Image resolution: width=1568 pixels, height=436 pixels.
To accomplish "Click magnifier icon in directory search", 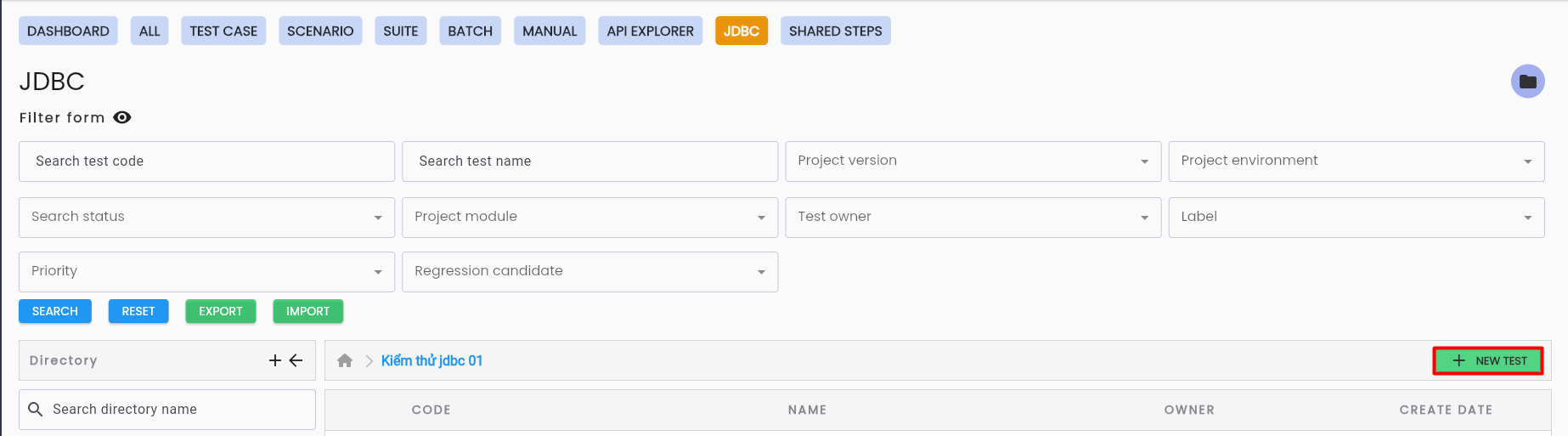I will tap(36, 410).
